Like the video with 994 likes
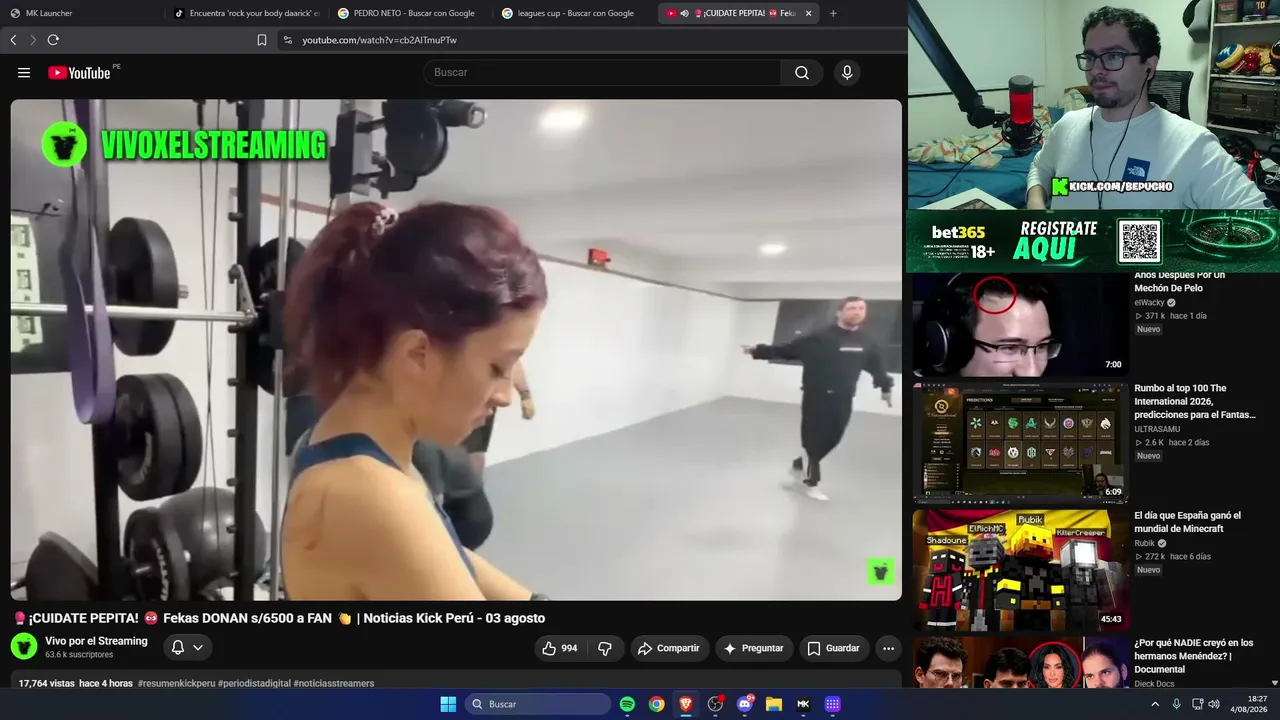Image resolution: width=1280 pixels, height=720 pixels. [560, 648]
